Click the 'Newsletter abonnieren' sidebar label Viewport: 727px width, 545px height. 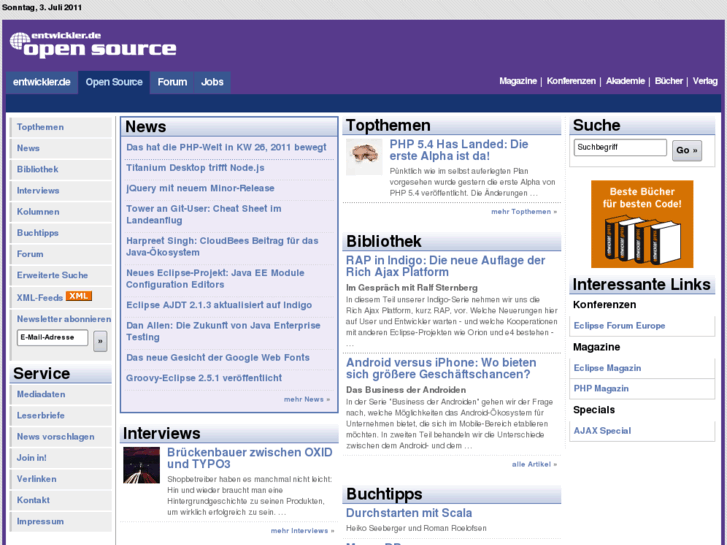tap(64, 319)
